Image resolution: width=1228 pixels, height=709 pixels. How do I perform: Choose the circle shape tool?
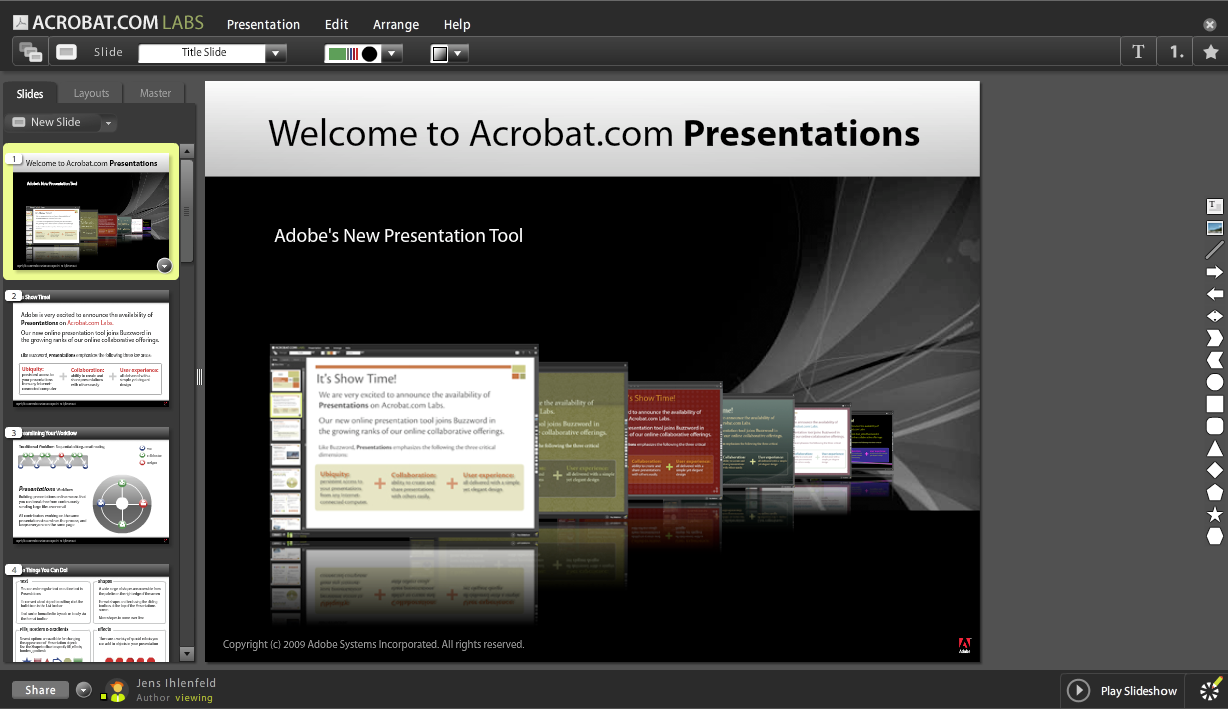[1214, 381]
